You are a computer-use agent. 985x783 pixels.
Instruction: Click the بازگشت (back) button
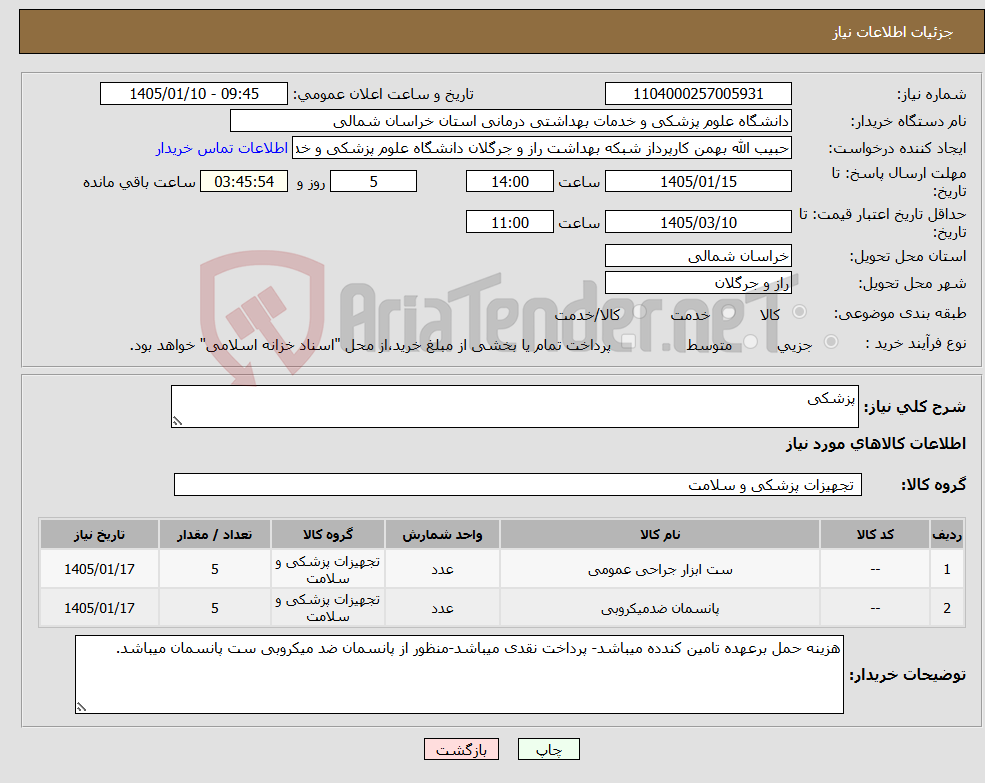(461, 749)
